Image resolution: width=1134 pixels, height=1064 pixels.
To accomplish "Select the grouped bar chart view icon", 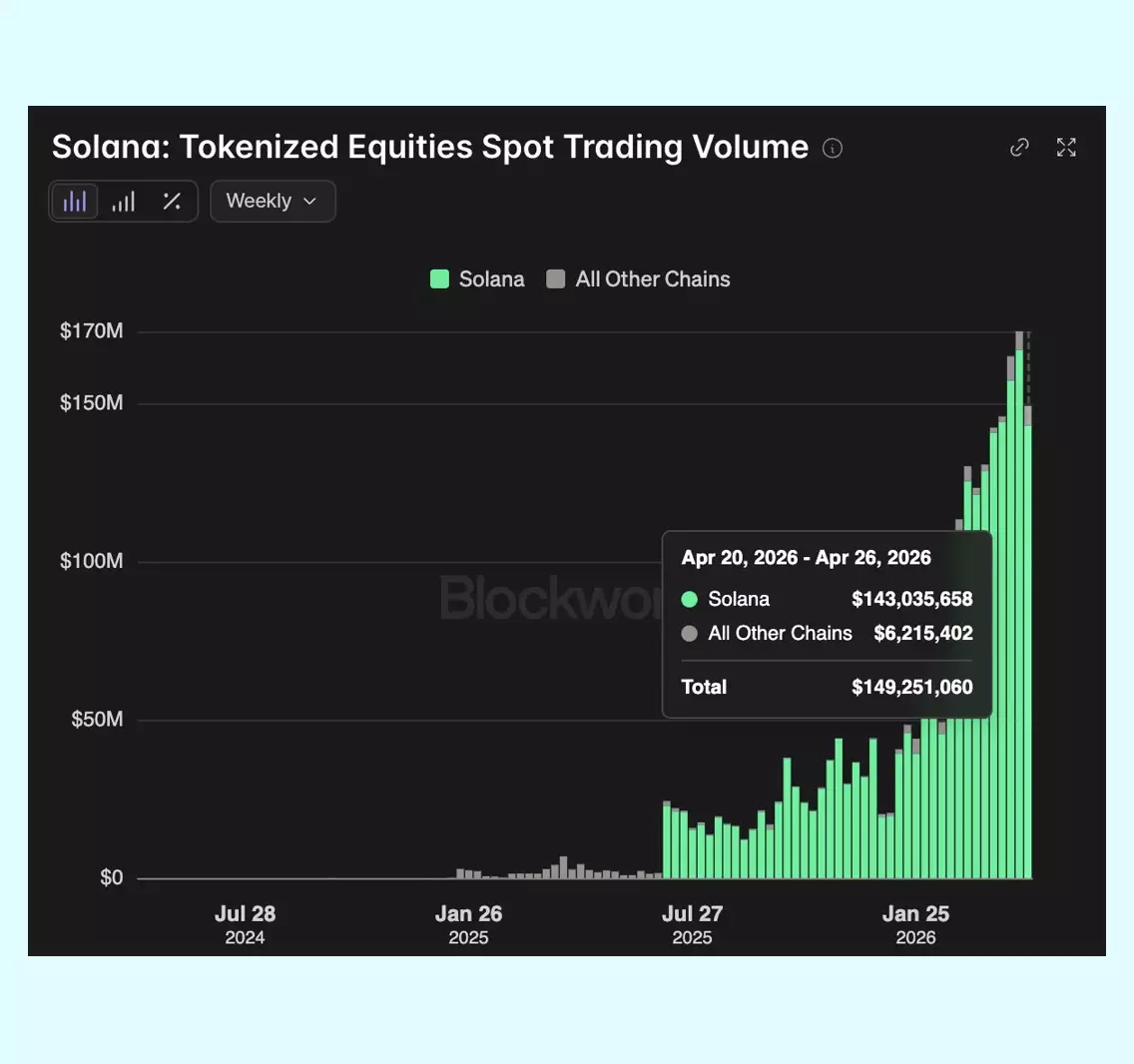I will (x=75, y=201).
